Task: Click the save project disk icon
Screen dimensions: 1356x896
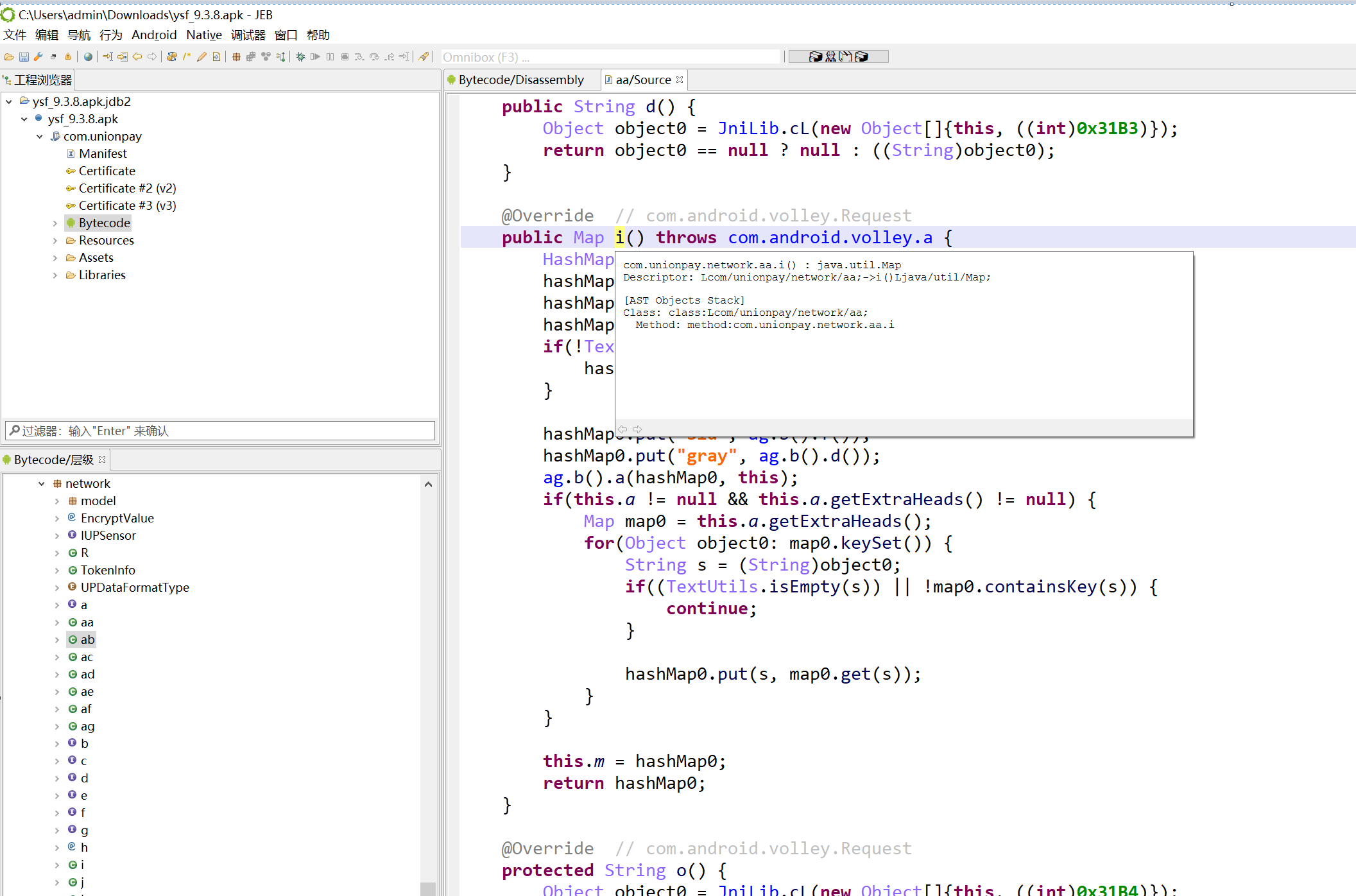Action: [24, 57]
